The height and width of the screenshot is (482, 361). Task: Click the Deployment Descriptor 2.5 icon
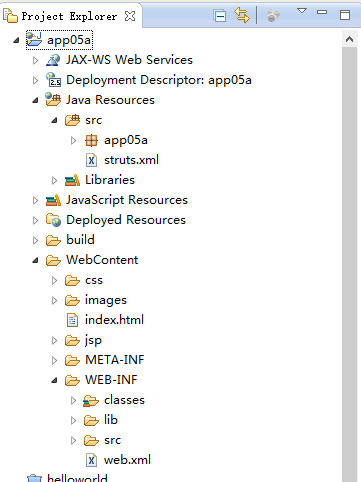(x=53, y=80)
